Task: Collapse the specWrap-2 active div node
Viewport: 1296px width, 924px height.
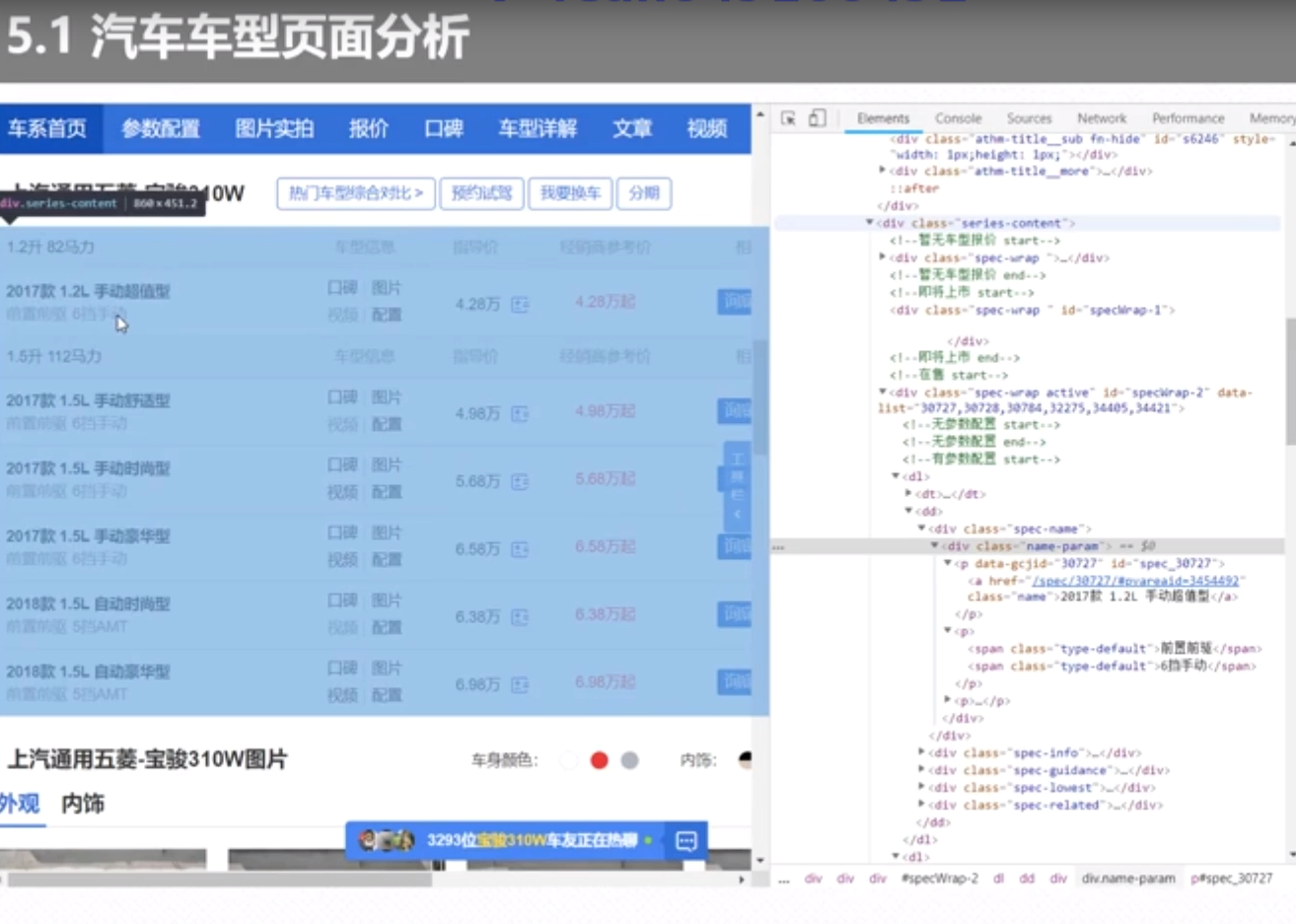Action: pyautogui.click(x=882, y=392)
